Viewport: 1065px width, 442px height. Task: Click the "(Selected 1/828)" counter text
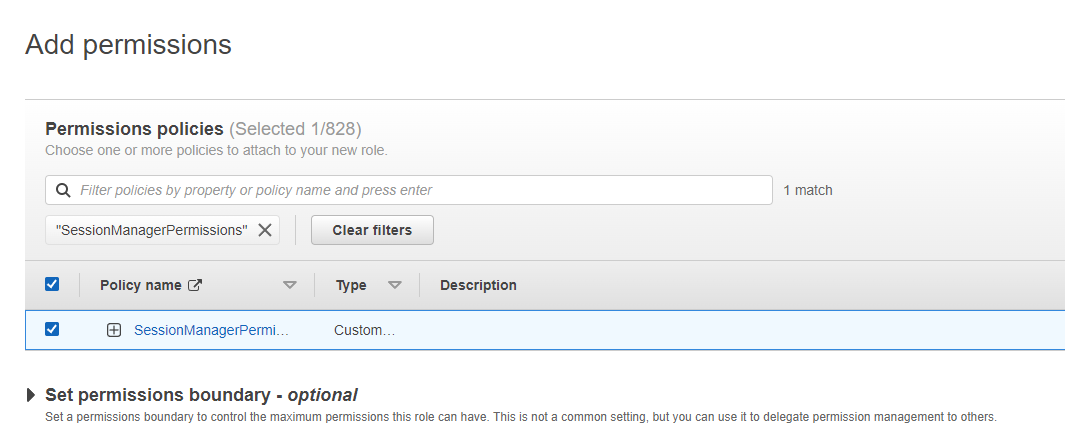click(x=295, y=129)
